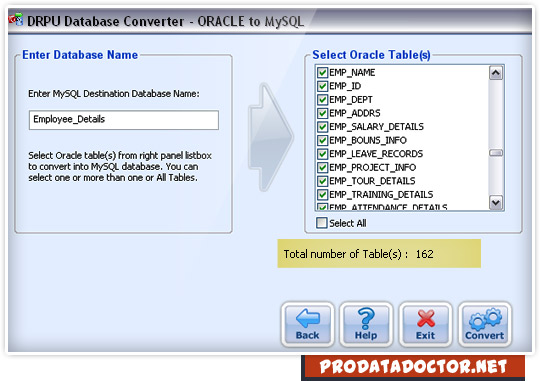Screen dimensions: 540x381
Task: Select the EMP_LEAVE_RECORDS row text
Action: (x=376, y=154)
